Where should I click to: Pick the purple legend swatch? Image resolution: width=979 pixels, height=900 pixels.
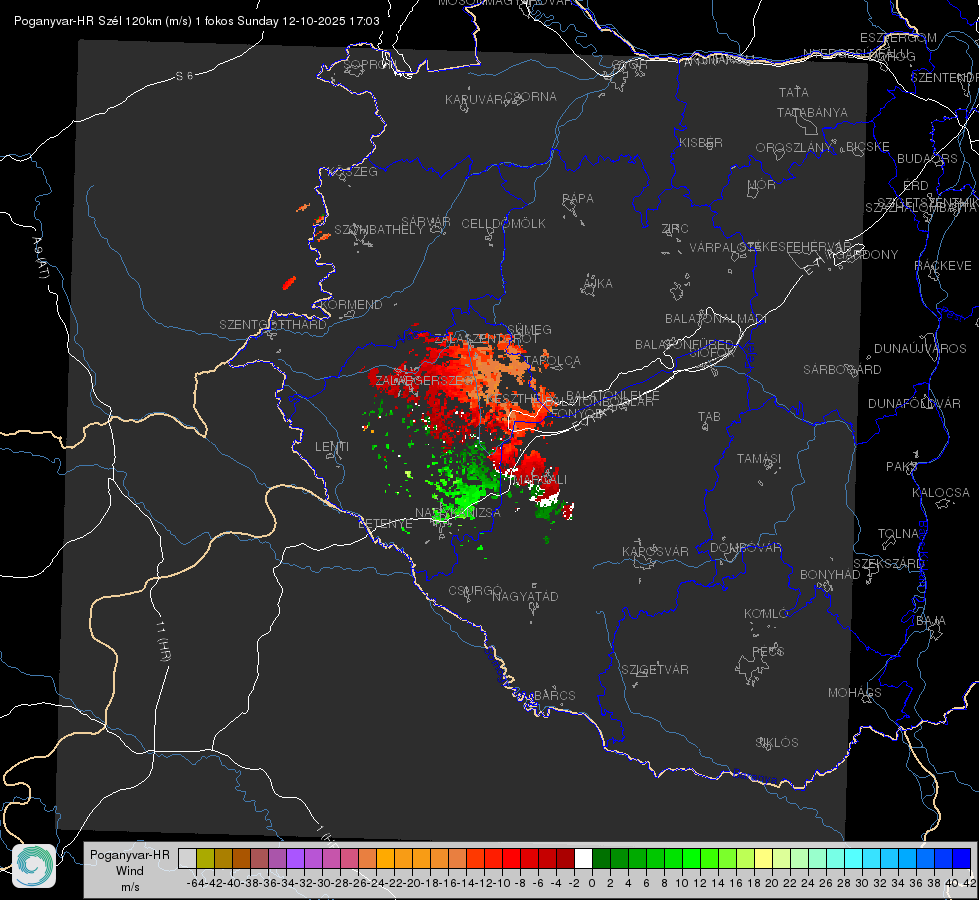pos(295,859)
